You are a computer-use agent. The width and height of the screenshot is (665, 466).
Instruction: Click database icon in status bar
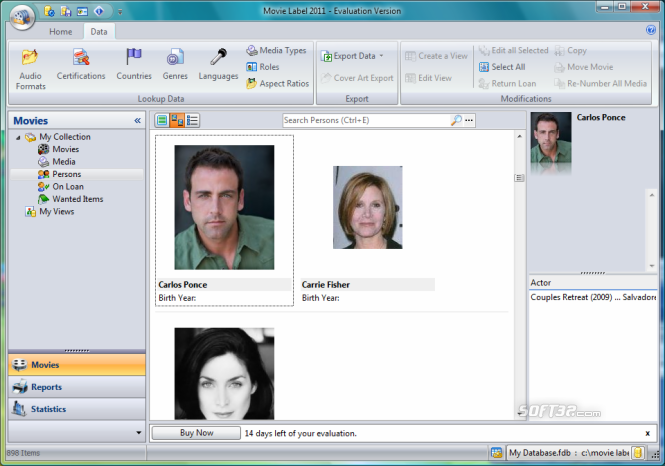[x=496, y=453]
